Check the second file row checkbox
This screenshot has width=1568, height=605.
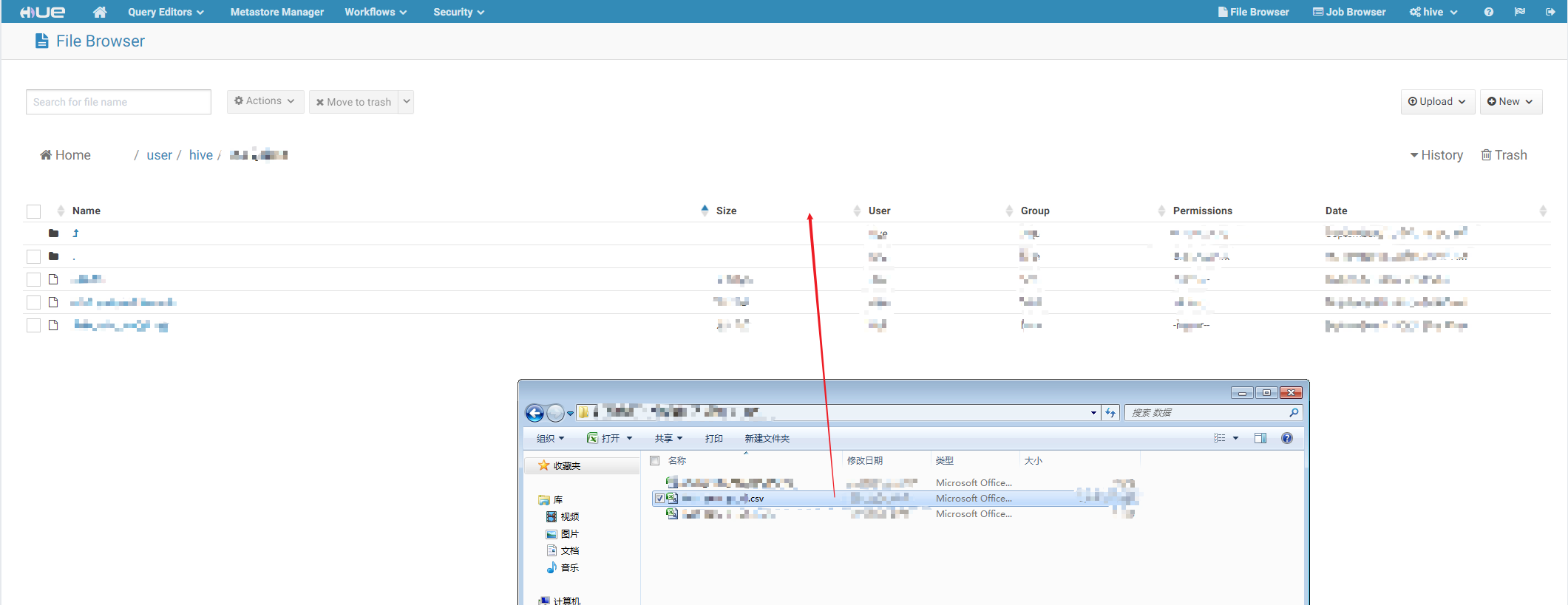(x=33, y=302)
